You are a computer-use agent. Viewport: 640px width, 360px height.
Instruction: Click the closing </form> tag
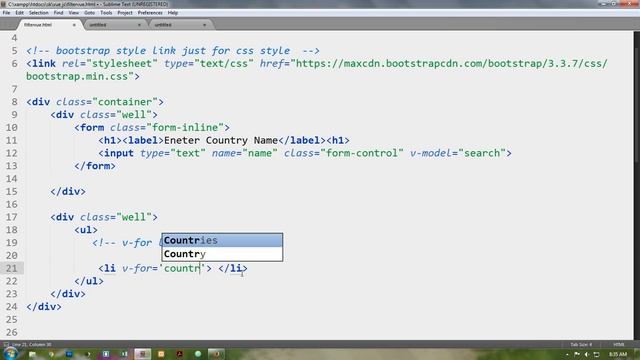(x=95, y=166)
